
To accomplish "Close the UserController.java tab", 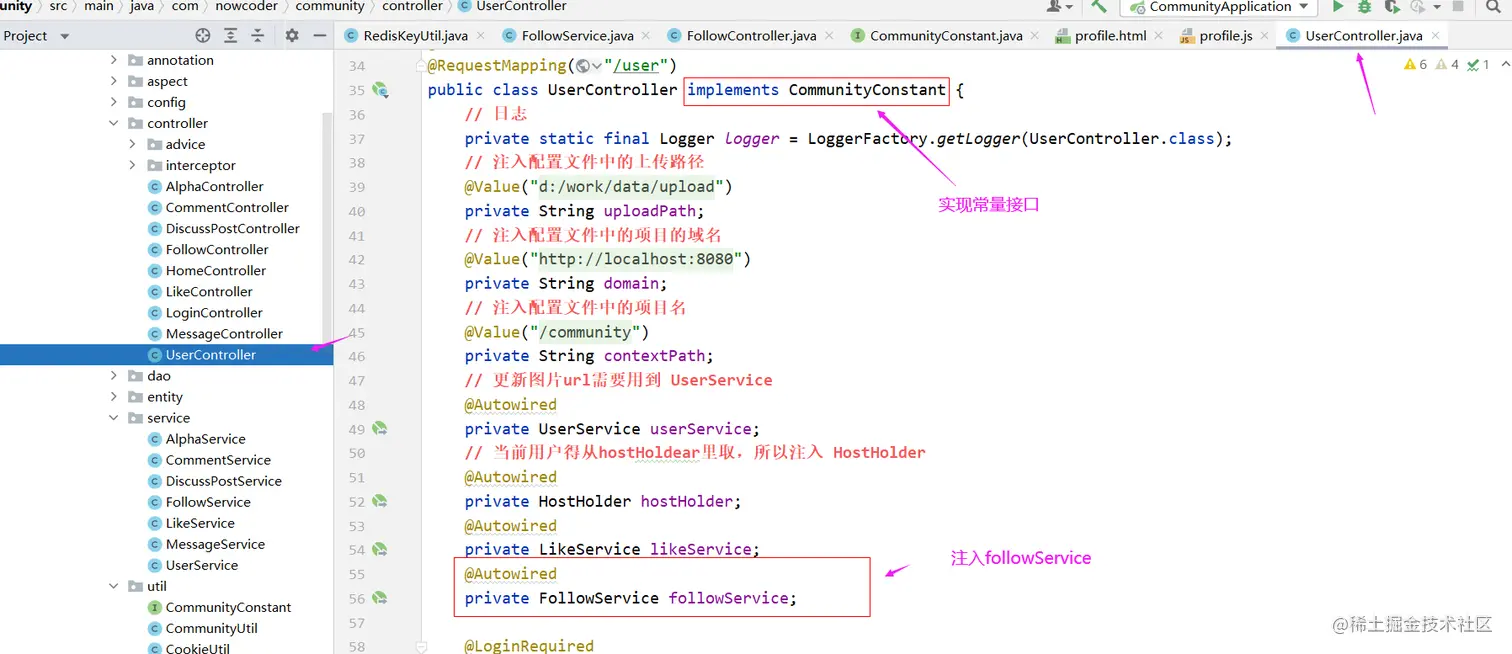I will coord(1436,35).
